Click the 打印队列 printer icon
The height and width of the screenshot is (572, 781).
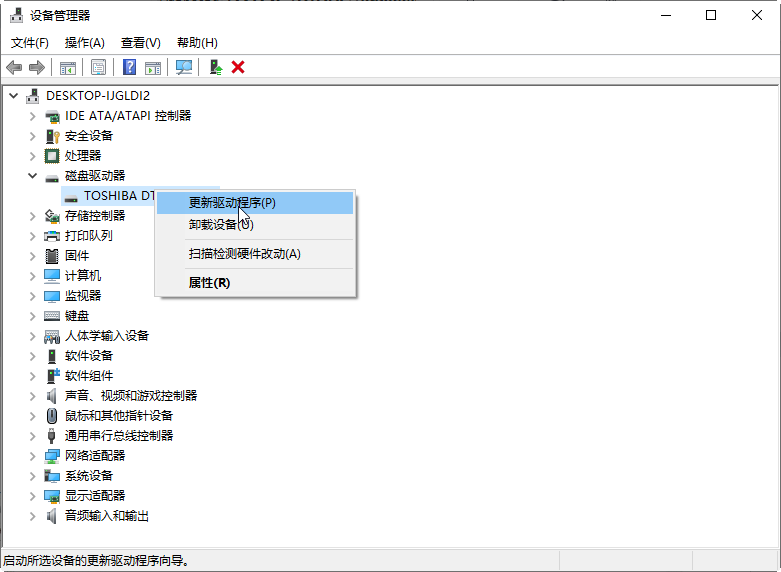[x=52, y=236]
